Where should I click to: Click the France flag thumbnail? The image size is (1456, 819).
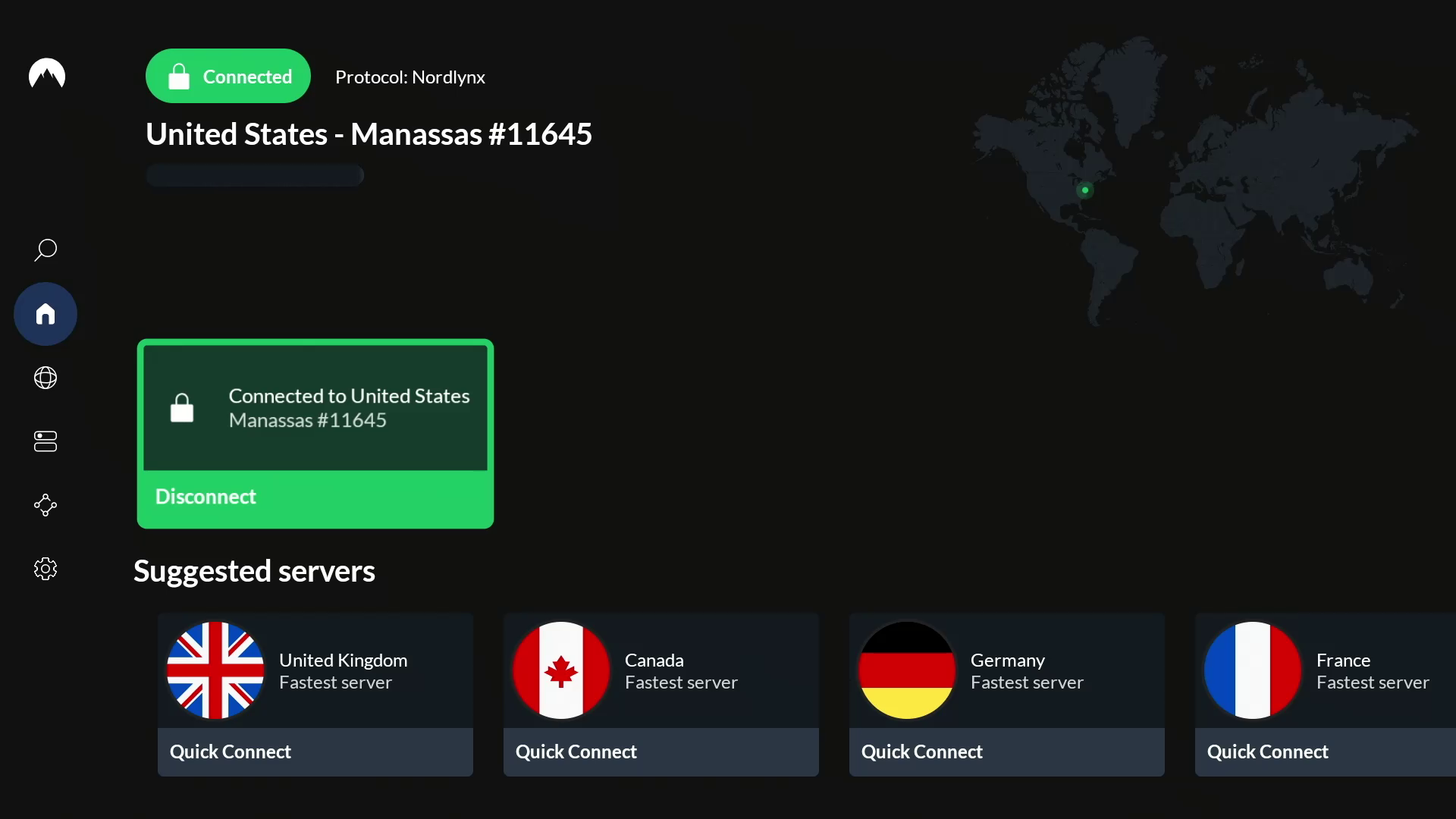(1252, 670)
